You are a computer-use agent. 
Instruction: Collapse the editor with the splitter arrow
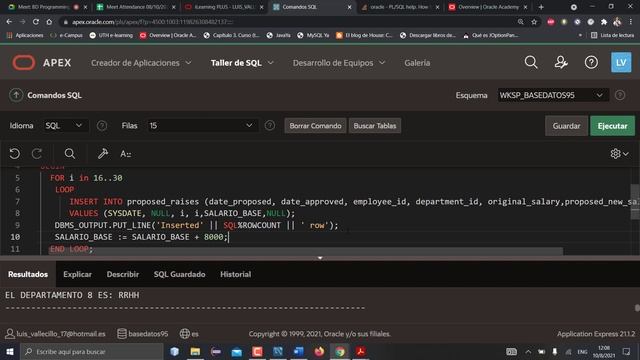(x=320, y=258)
